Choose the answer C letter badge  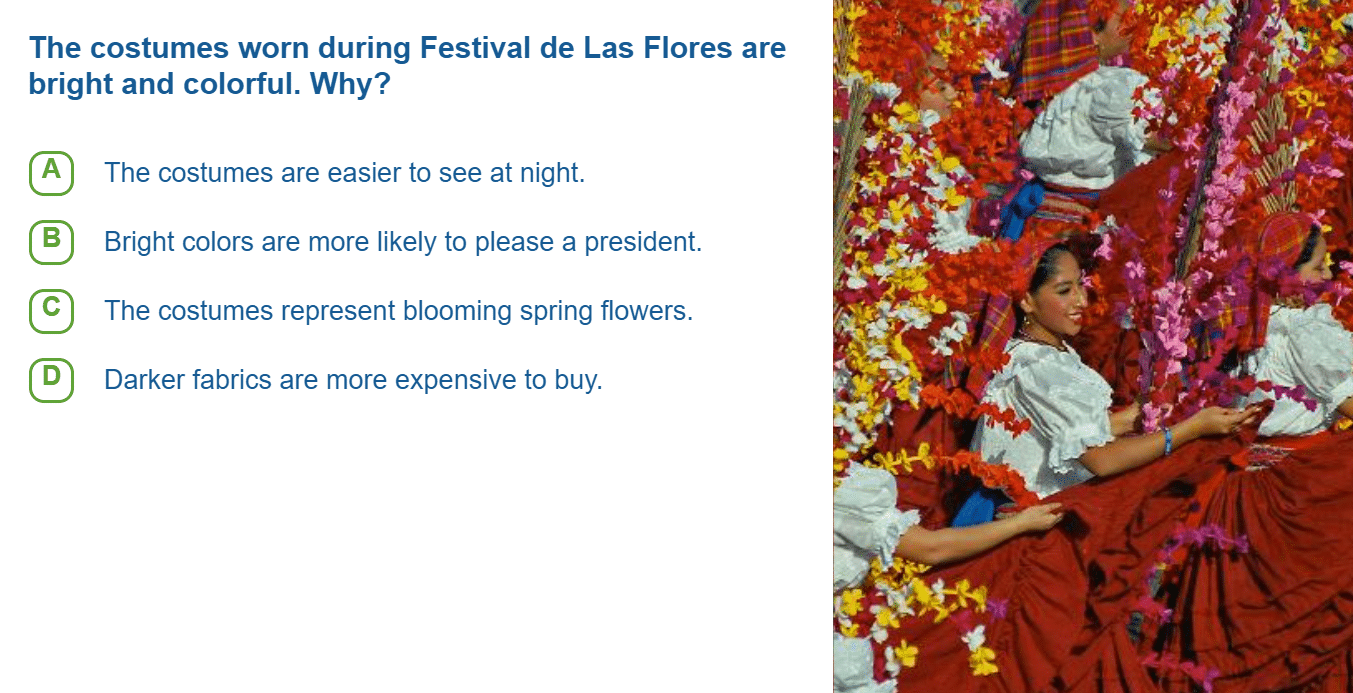click(51, 310)
